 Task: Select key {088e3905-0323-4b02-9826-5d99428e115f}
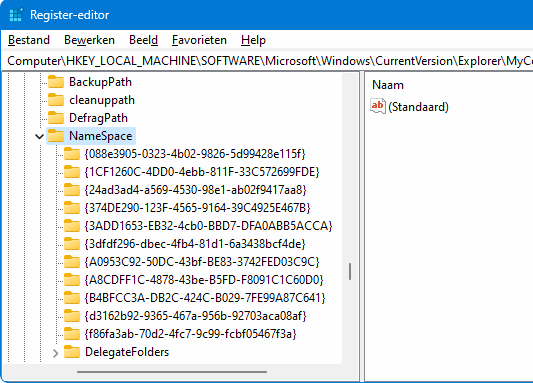pos(195,154)
